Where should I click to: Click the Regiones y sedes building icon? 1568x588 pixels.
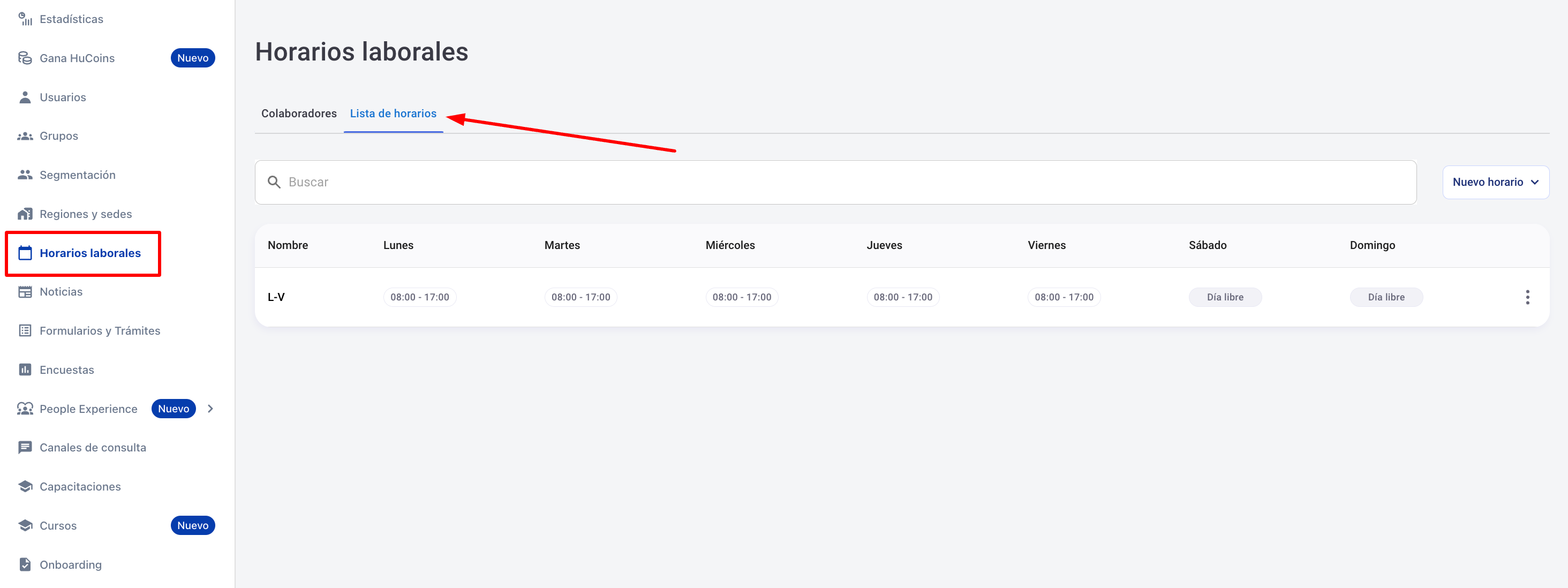pyautogui.click(x=25, y=214)
